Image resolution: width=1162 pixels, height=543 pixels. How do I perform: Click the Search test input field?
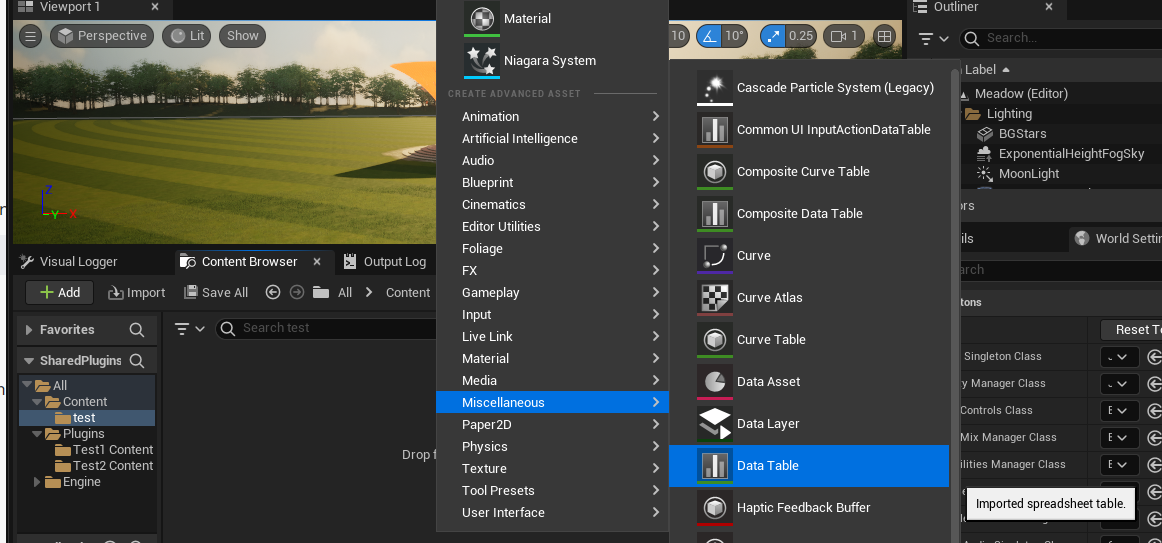point(330,328)
